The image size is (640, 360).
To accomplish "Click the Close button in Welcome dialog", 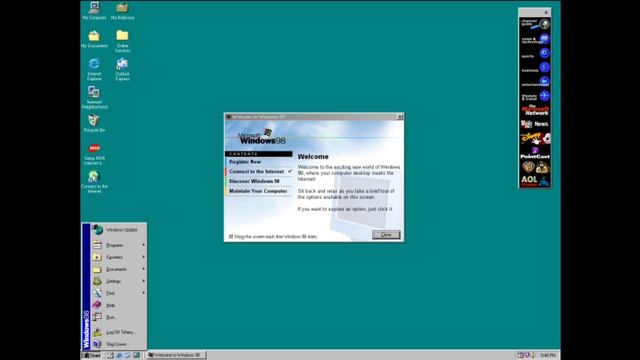I will tap(386, 235).
